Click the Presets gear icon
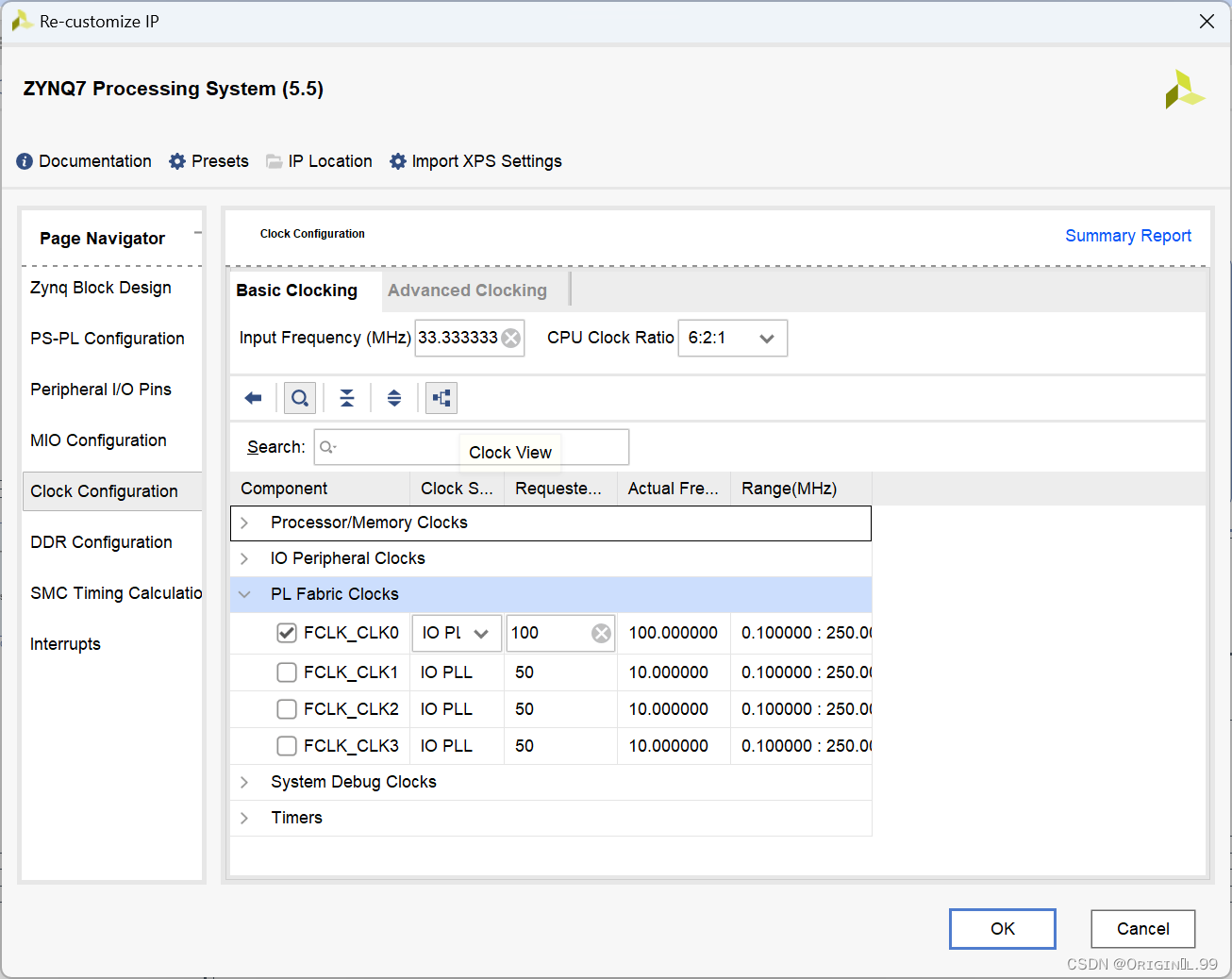Viewport: 1232px width, 979px height. 177,161
